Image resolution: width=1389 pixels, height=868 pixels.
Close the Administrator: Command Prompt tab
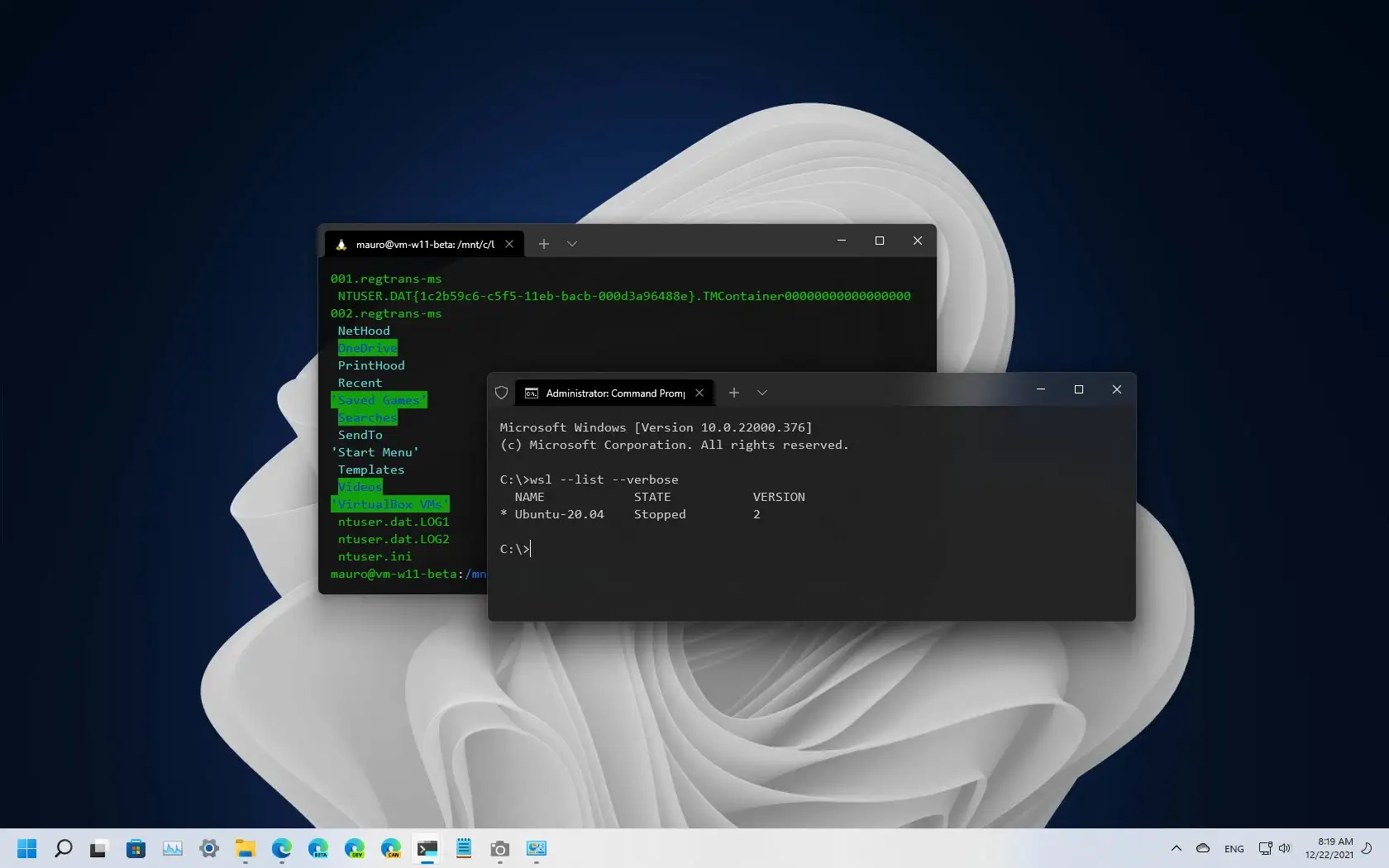(699, 393)
